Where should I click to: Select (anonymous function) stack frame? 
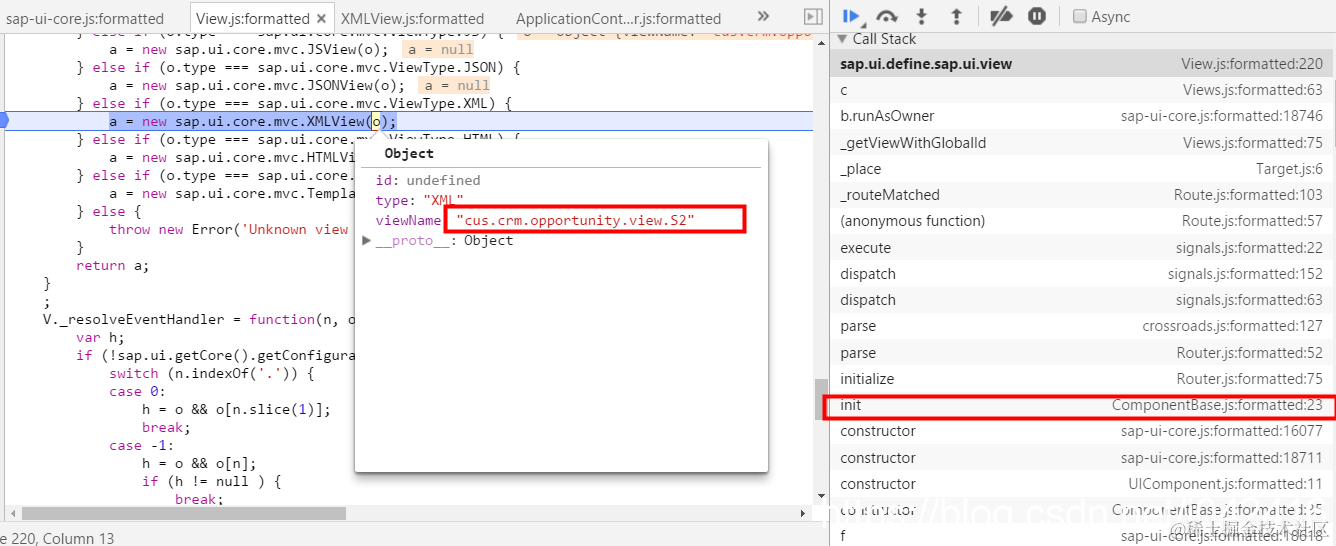(1083, 221)
